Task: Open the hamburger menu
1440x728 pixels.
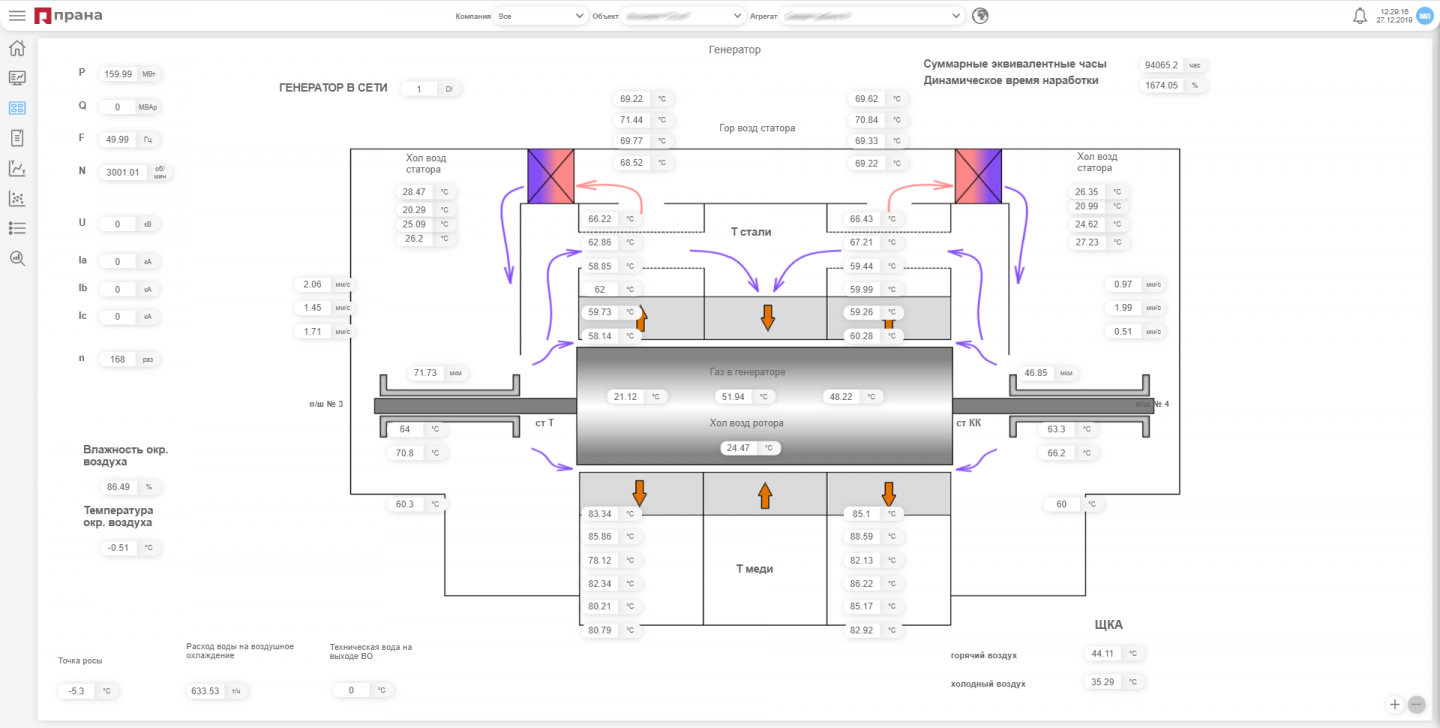Action: click(x=17, y=15)
